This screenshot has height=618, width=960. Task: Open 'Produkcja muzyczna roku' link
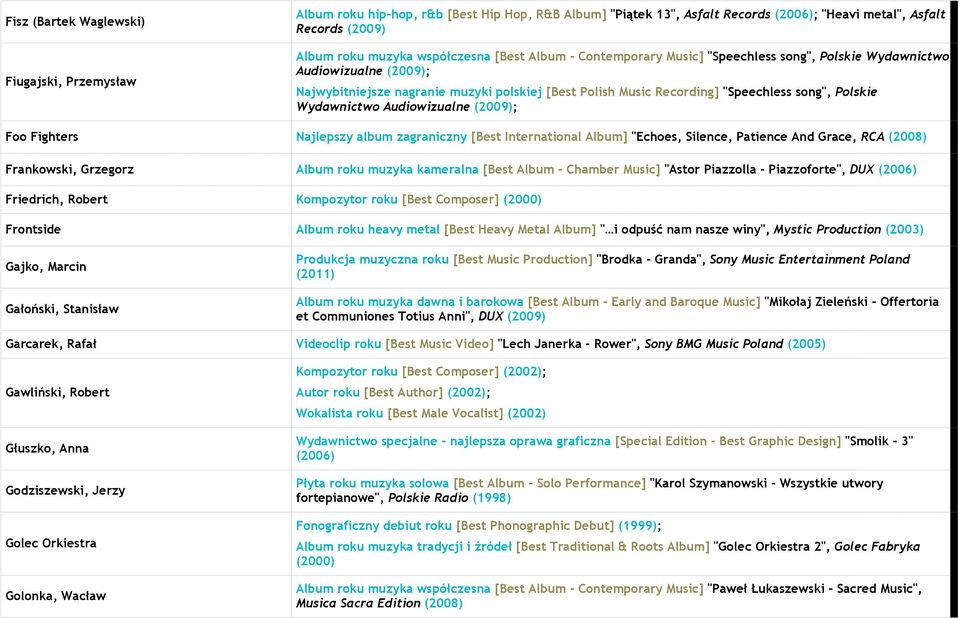coord(372,259)
